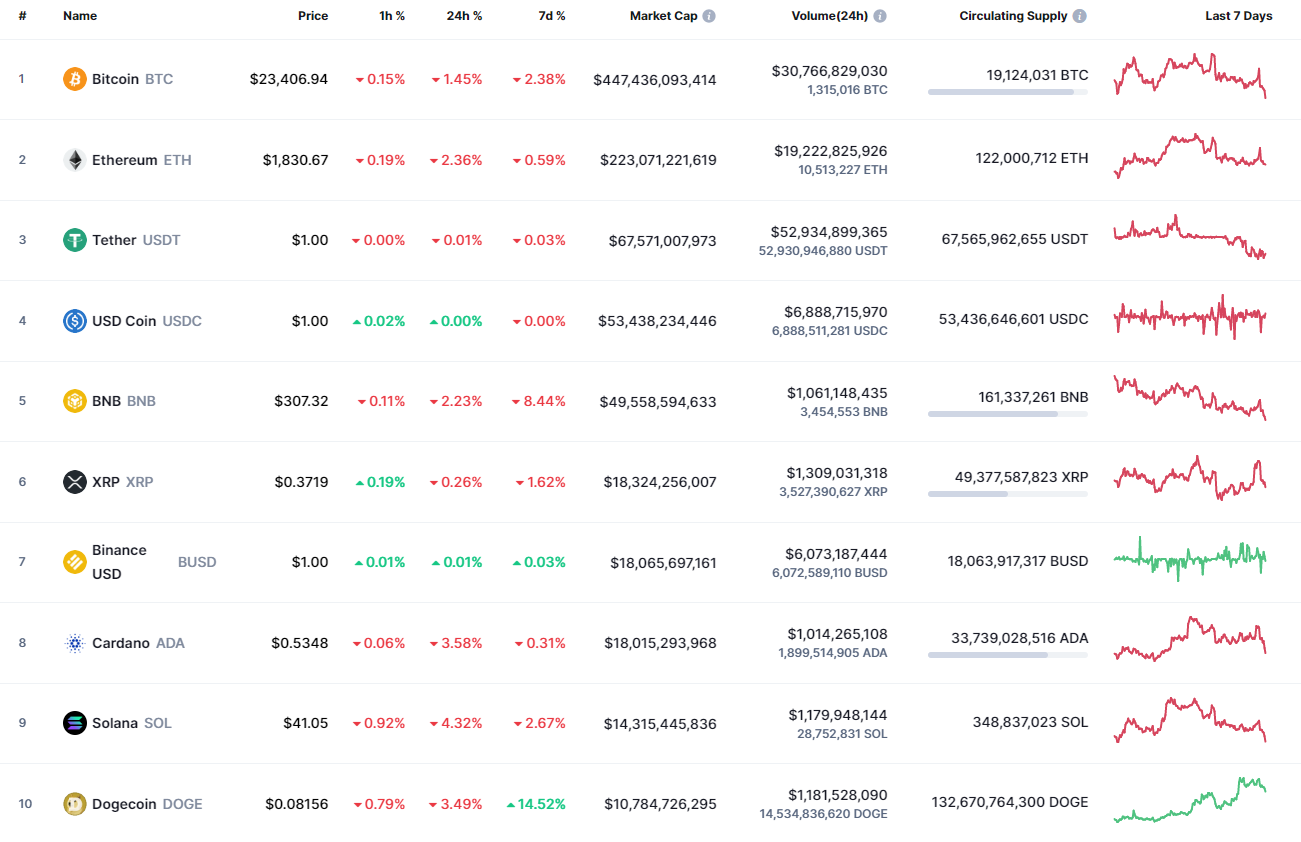Click the Cardano ADA logo
1301x842 pixels.
pos(75,643)
